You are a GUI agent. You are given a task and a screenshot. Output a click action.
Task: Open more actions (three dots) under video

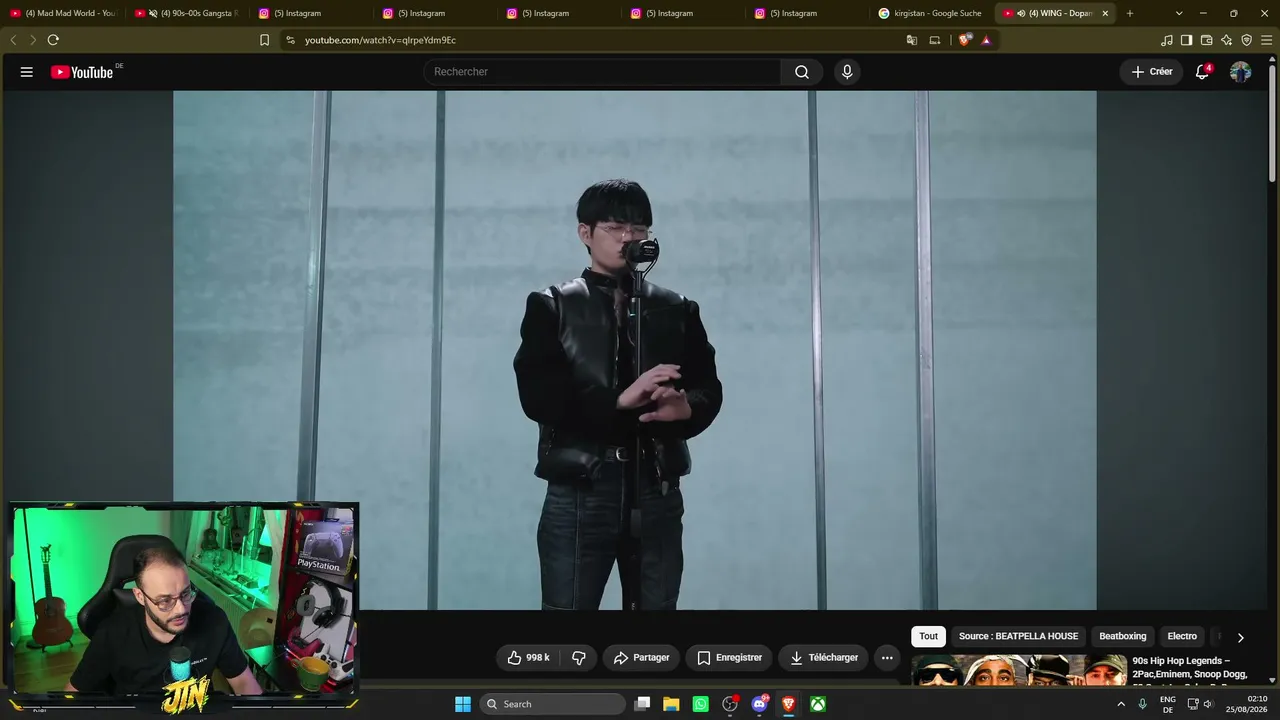[887, 658]
